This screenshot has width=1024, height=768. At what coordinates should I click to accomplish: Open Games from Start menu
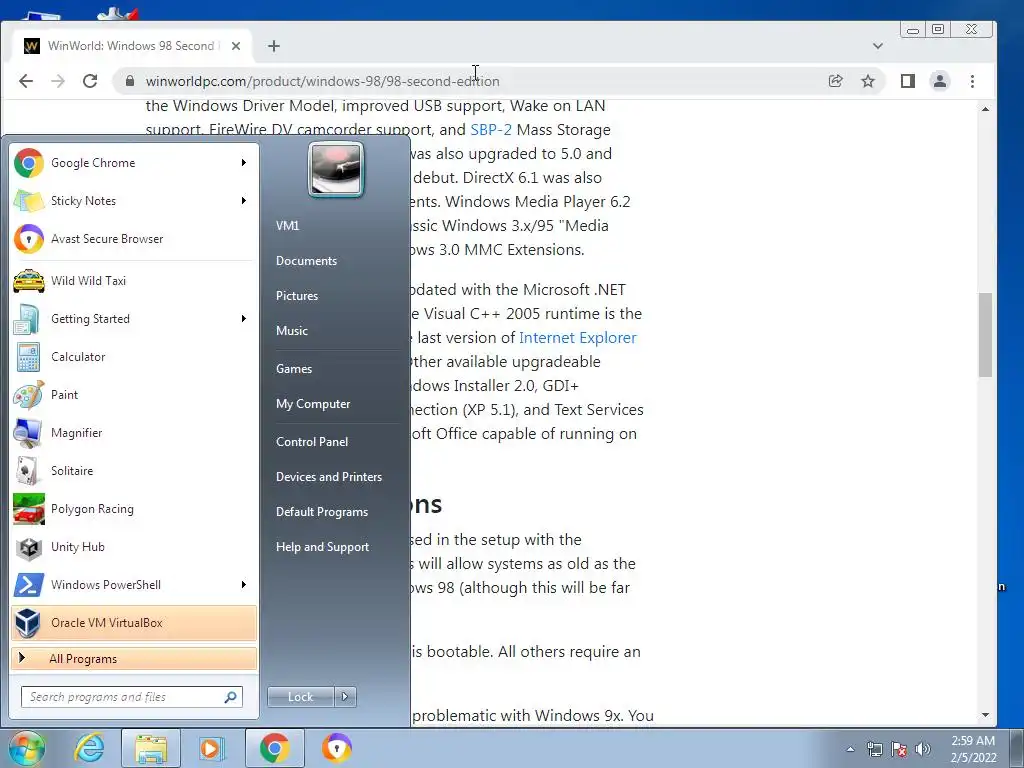[x=294, y=369]
